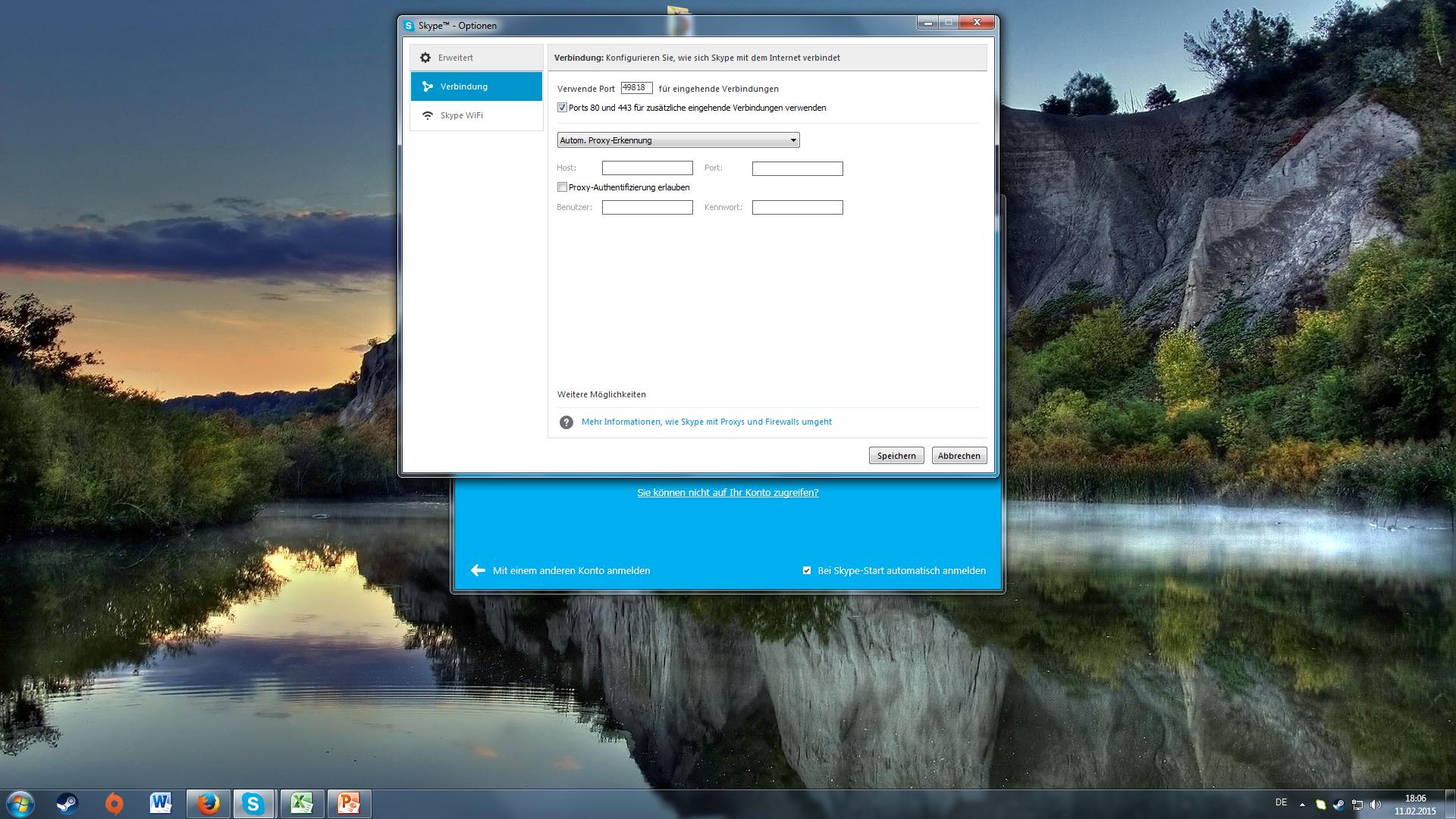This screenshot has height=819, width=1456.
Task: Click the Excel taskbar icon
Action: [x=302, y=803]
